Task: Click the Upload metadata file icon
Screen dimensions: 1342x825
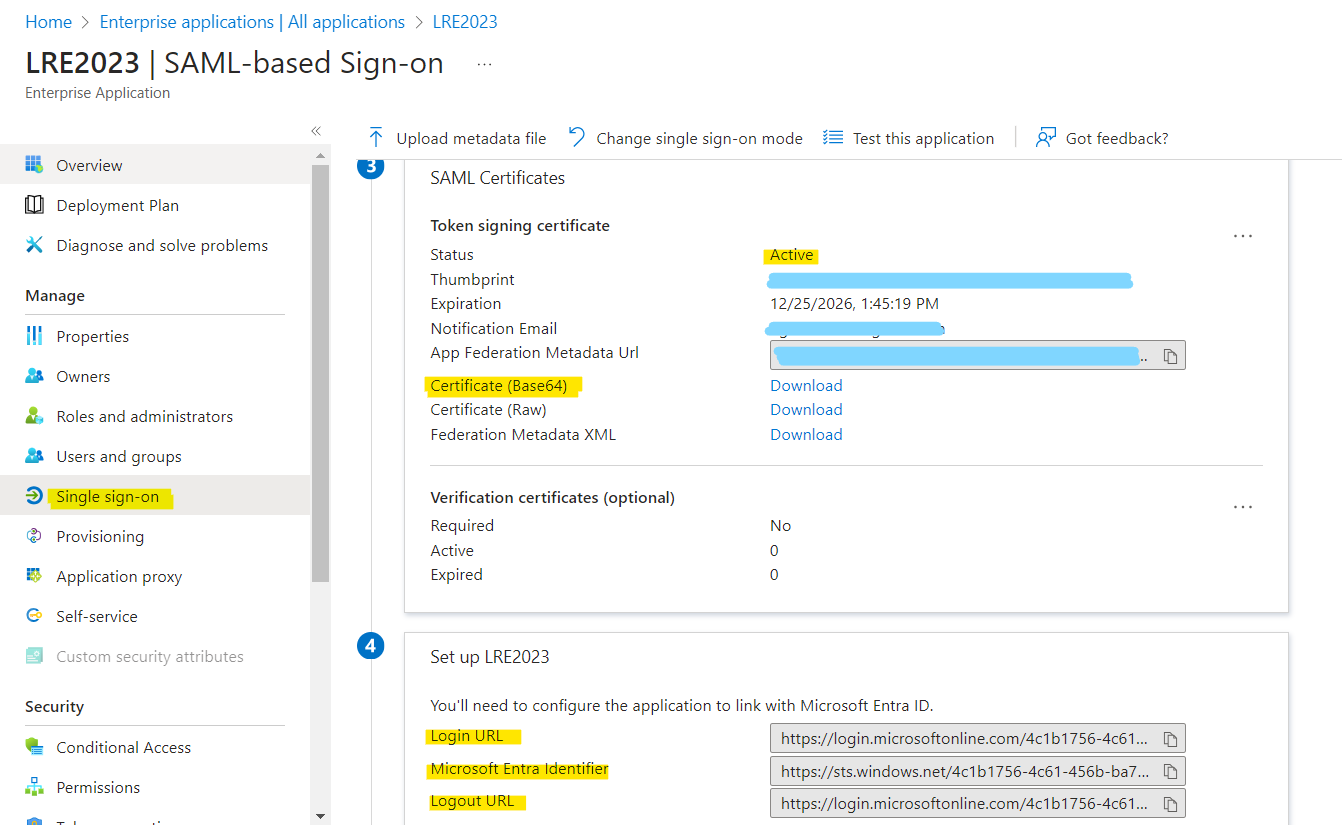Action: click(376, 138)
